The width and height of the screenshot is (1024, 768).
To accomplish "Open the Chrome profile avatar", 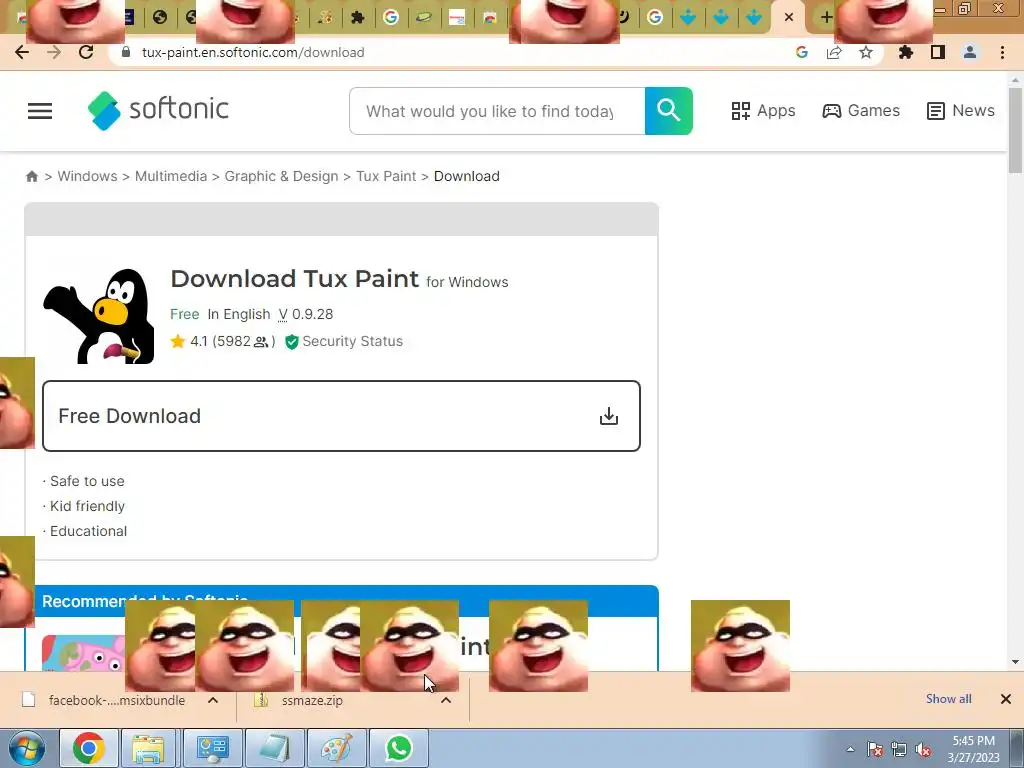I will [970, 52].
